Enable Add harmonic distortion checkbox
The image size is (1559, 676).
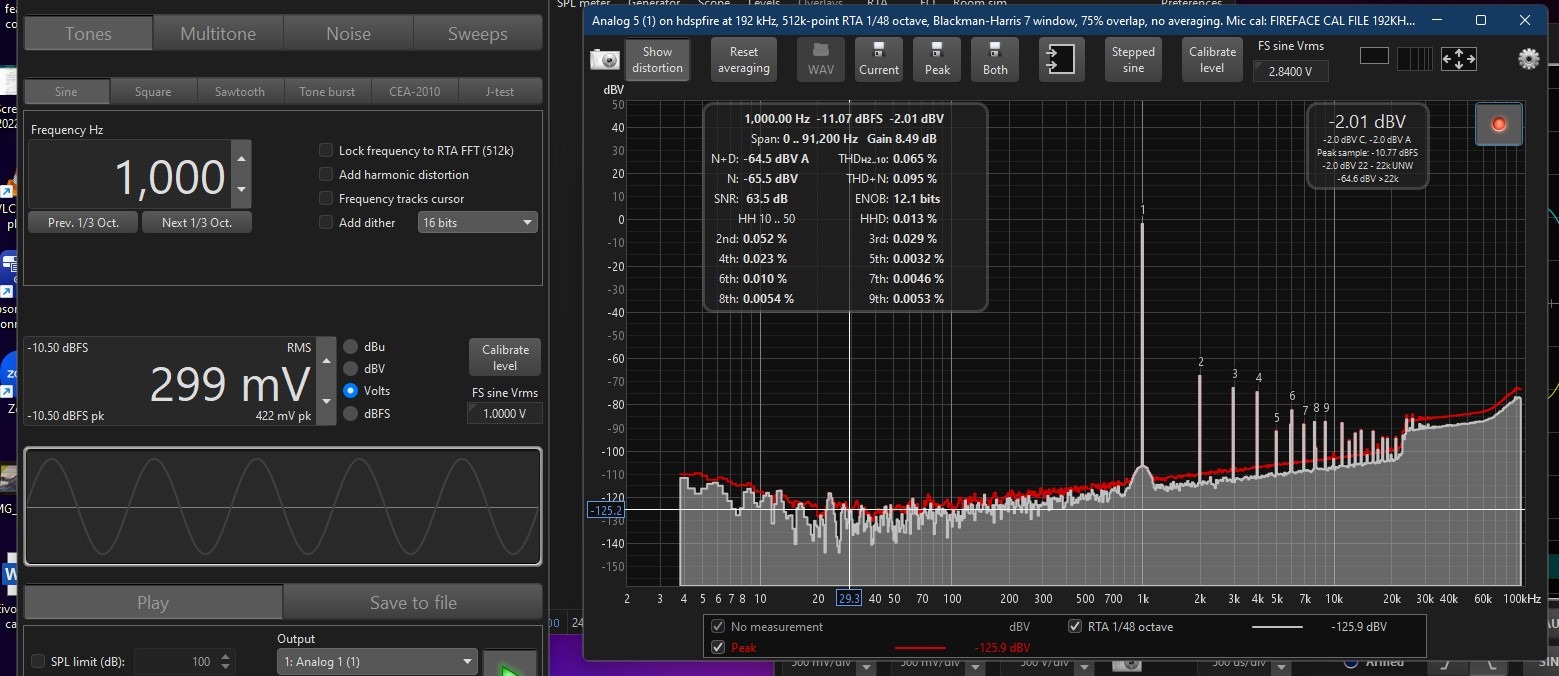tap(326, 174)
